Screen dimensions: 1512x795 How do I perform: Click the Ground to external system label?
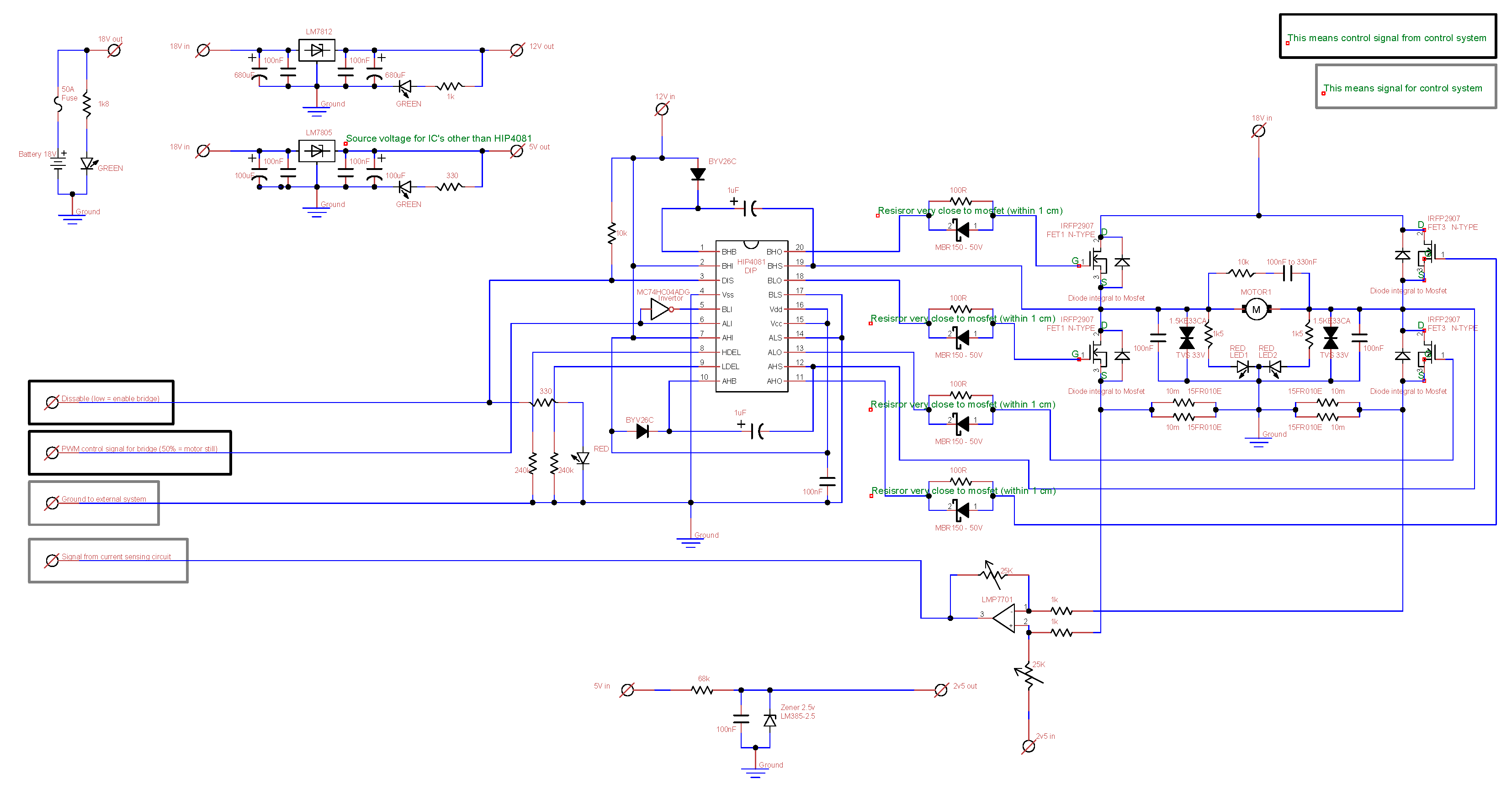point(103,499)
